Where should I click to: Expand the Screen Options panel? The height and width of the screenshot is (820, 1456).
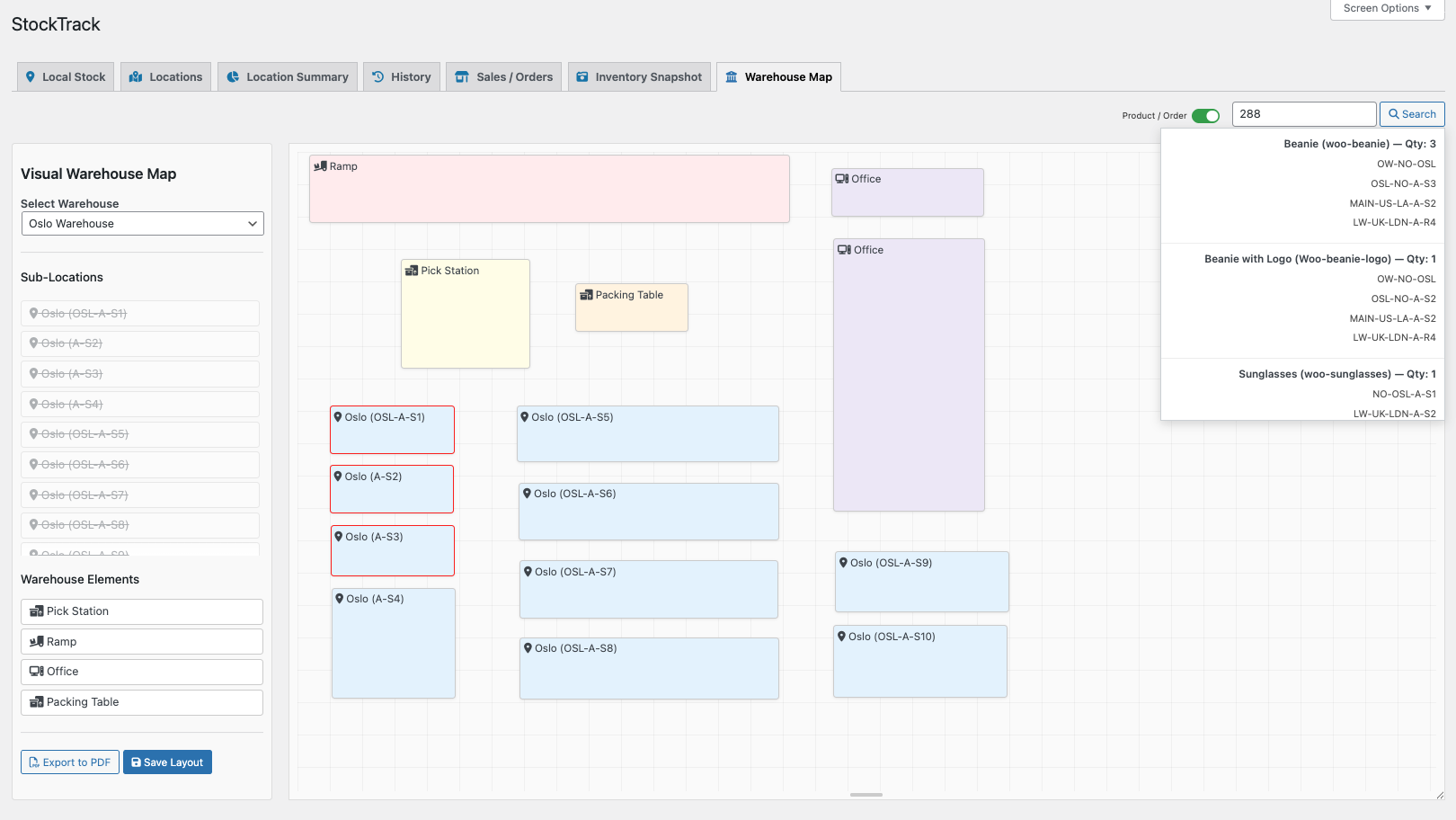tap(1387, 8)
